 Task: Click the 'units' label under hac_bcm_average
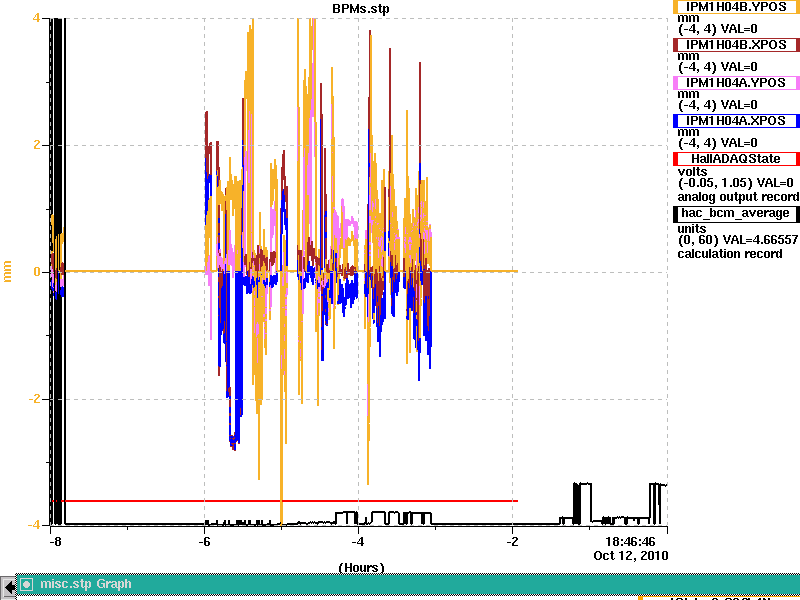692,229
